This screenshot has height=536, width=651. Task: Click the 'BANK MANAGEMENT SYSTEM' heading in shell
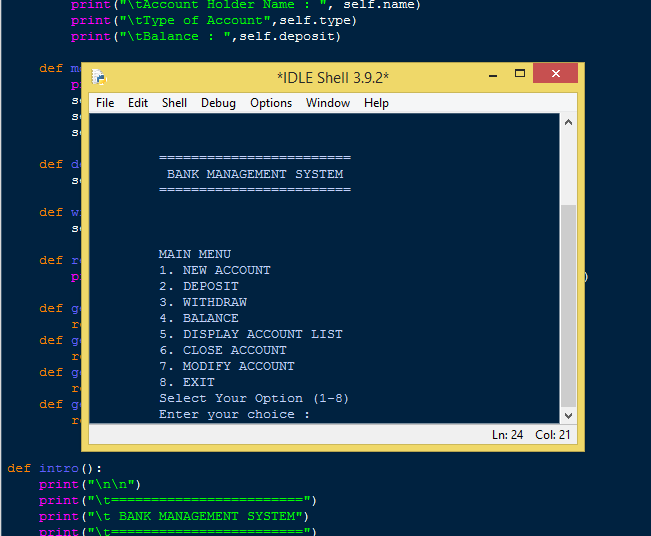coord(255,174)
